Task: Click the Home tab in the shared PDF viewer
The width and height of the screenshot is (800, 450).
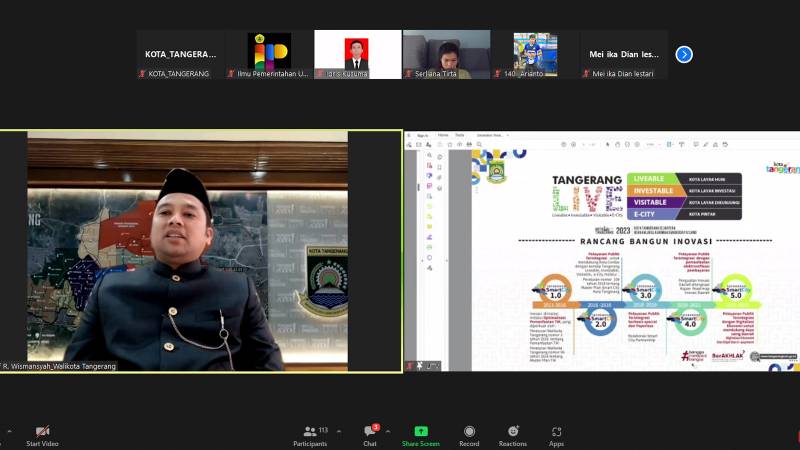Action: (x=443, y=135)
